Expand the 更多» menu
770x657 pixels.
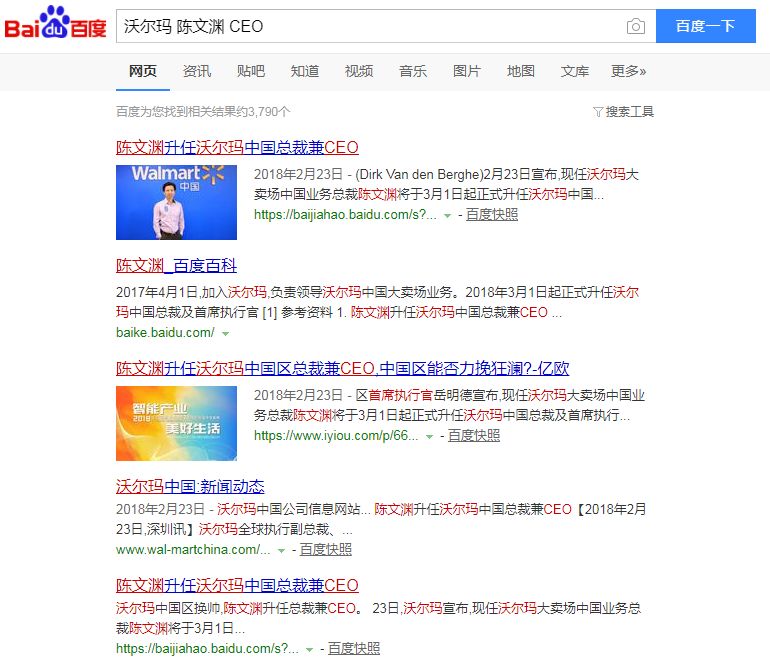pos(629,72)
